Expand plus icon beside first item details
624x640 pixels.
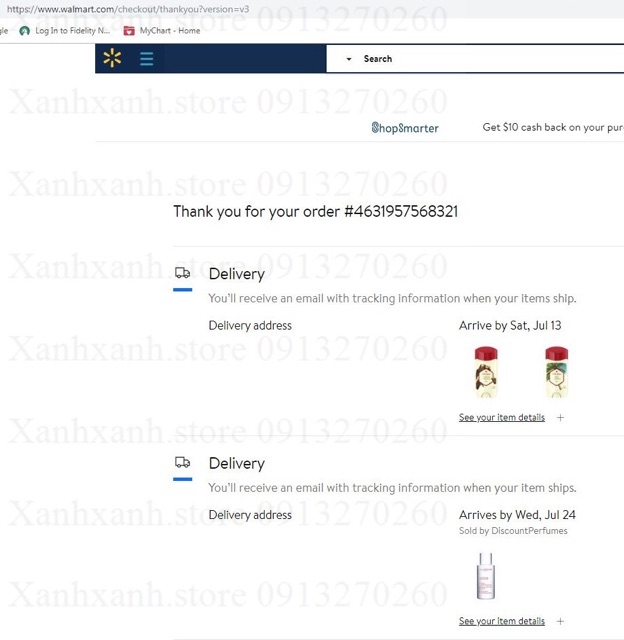click(x=560, y=418)
